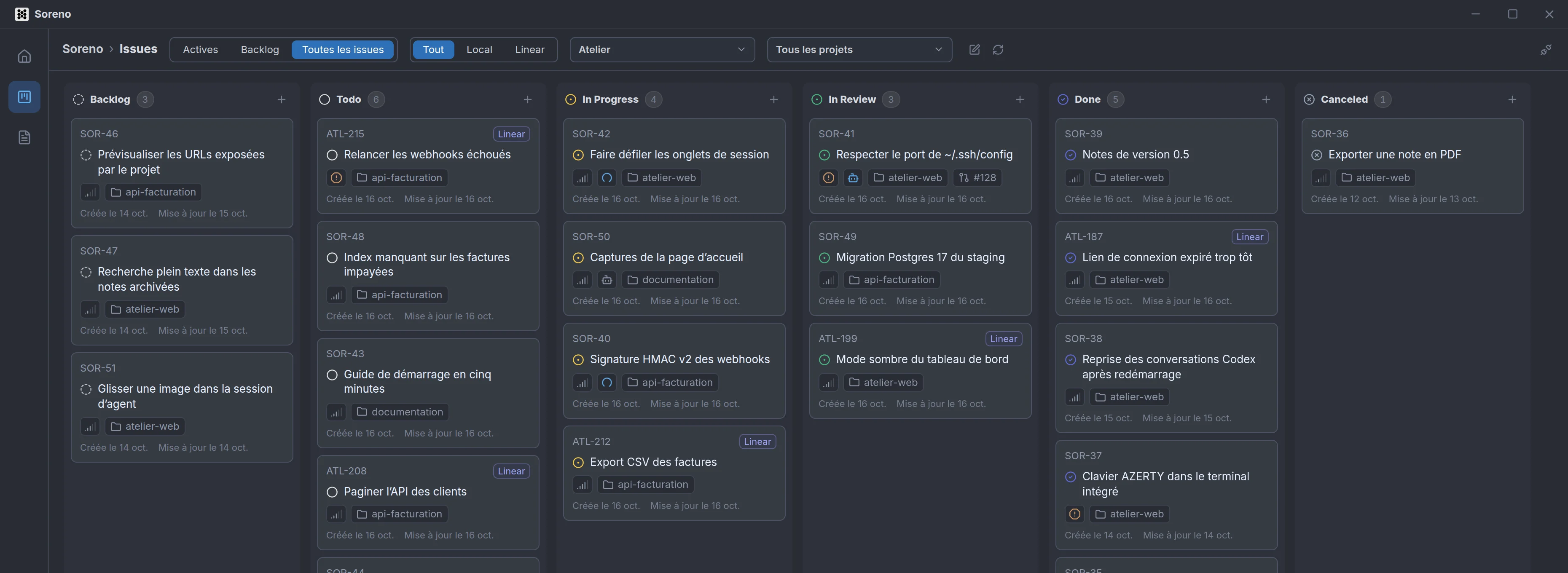1568x573 pixels.
Task: Switch to the Backlog tab
Action: pyautogui.click(x=260, y=50)
